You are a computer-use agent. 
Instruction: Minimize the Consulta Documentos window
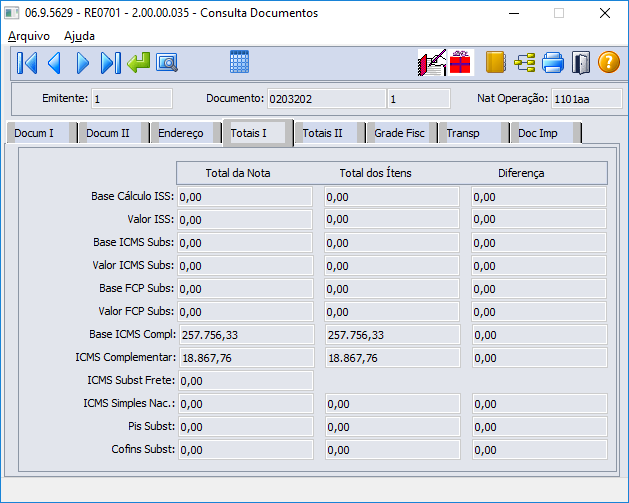tap(514, 13)
